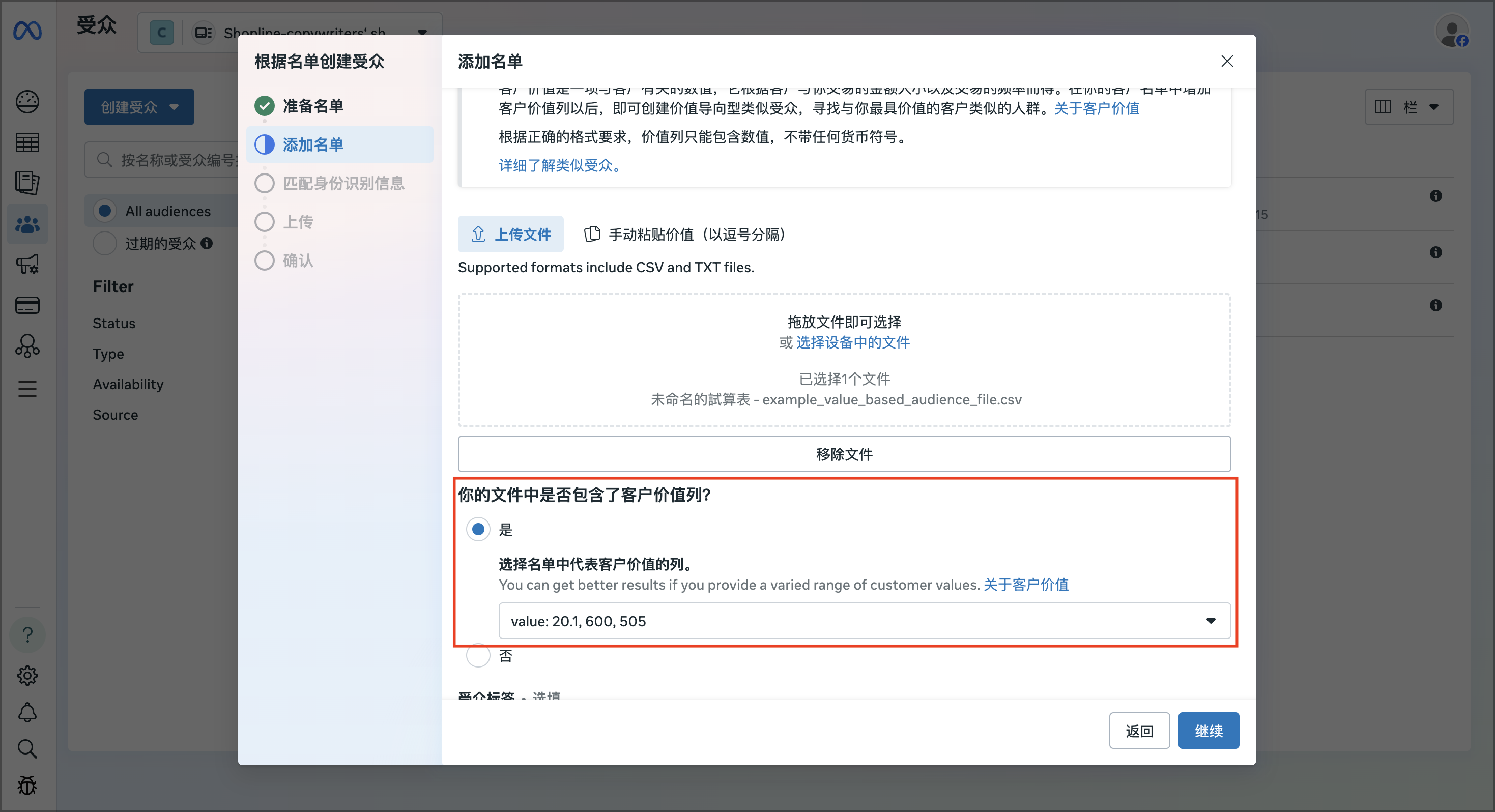Screen dimensions: 1495x812
Task: Open notifications bell icon
Action: coord(27,712)
